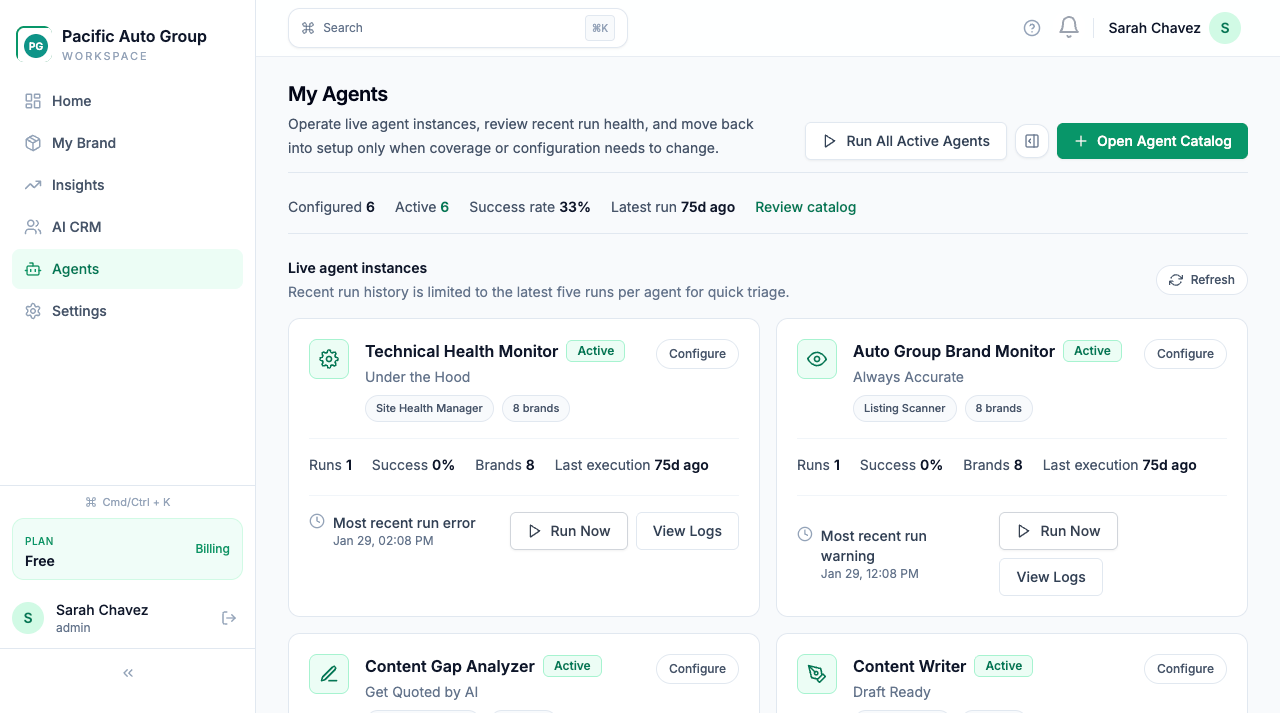Click Content Gap Analyzer pencil icon

coord(329,674)
